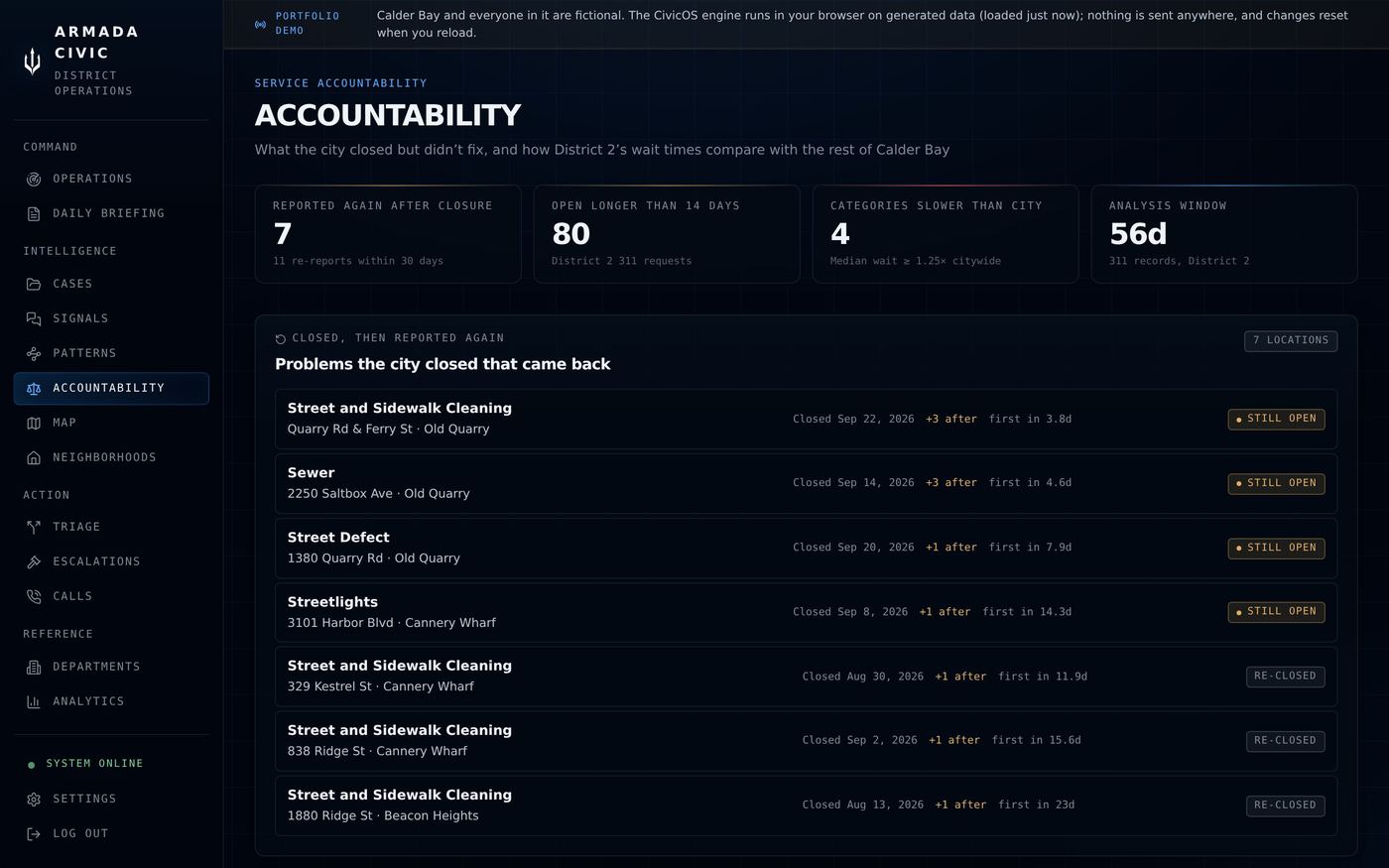Click the Cases folder icon

(x=34, y=285)
